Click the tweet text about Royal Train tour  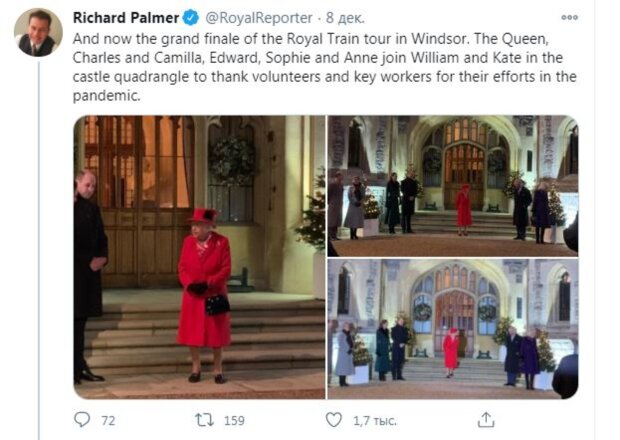point(324,67)
